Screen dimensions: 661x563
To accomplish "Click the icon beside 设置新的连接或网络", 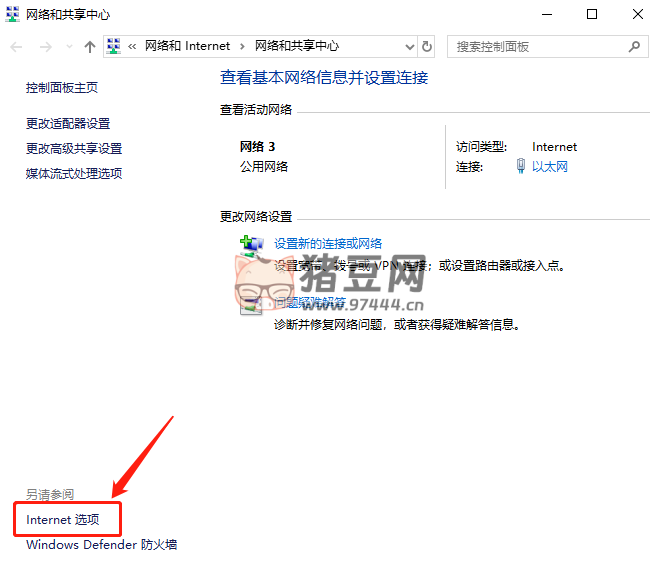I will [252, 245].
